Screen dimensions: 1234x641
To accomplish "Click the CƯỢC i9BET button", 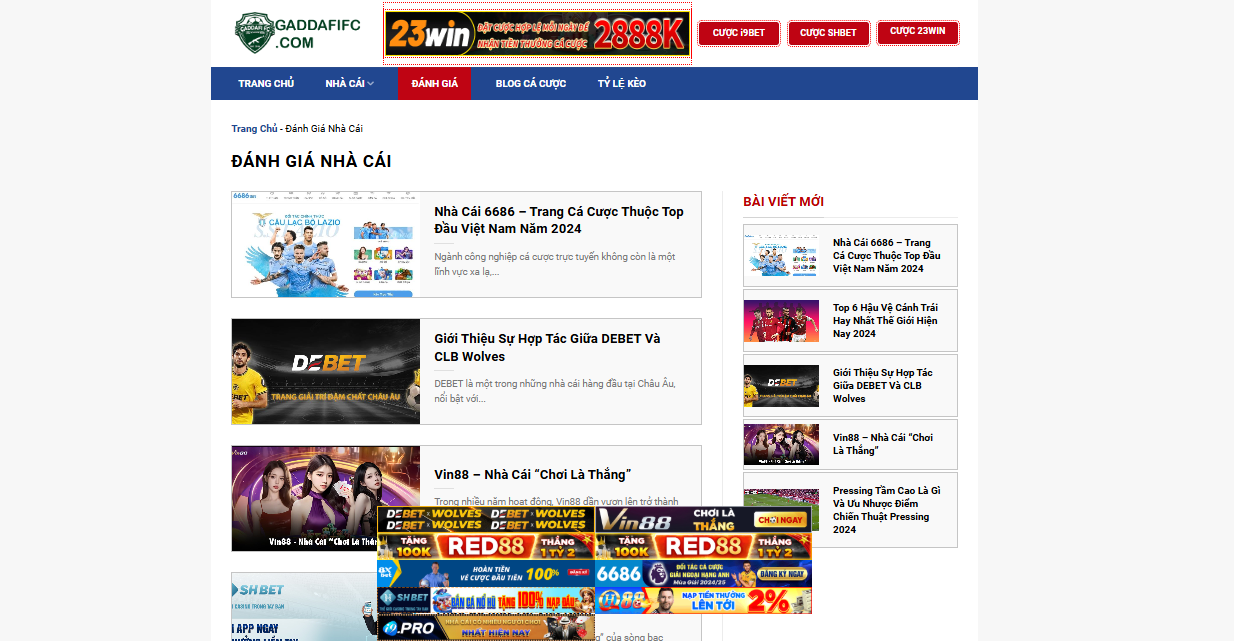I will click(x=739, y=33).
